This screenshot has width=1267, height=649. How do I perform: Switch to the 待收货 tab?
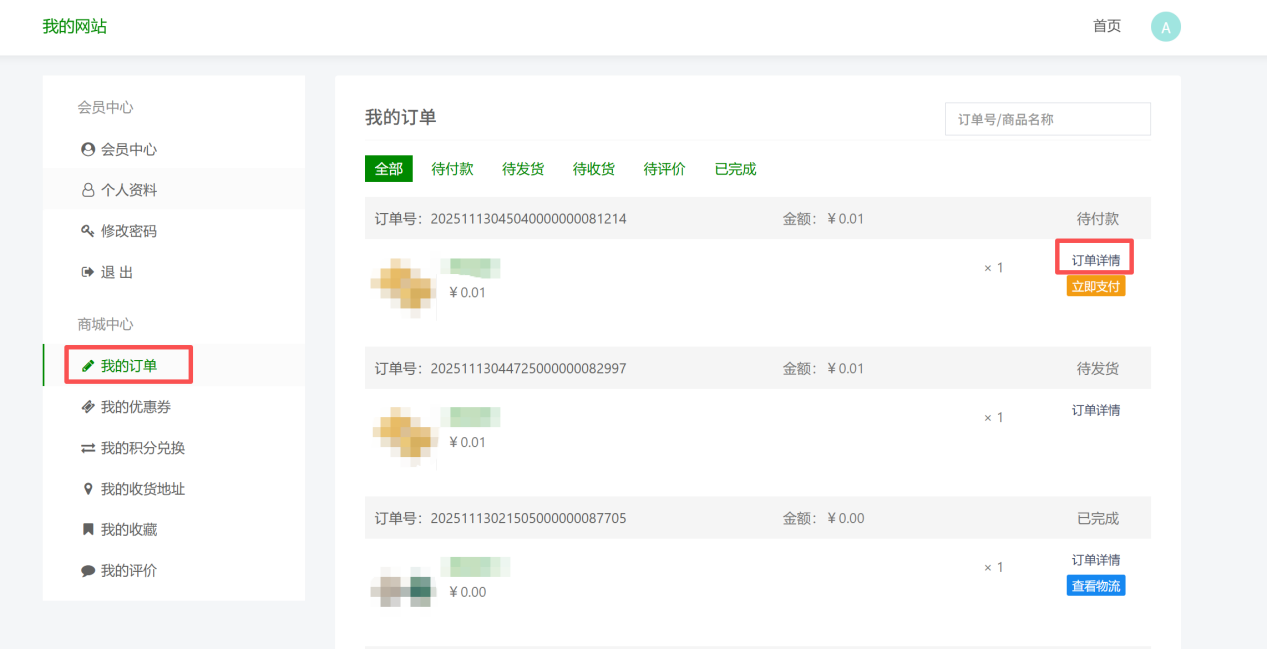point(594,169)
